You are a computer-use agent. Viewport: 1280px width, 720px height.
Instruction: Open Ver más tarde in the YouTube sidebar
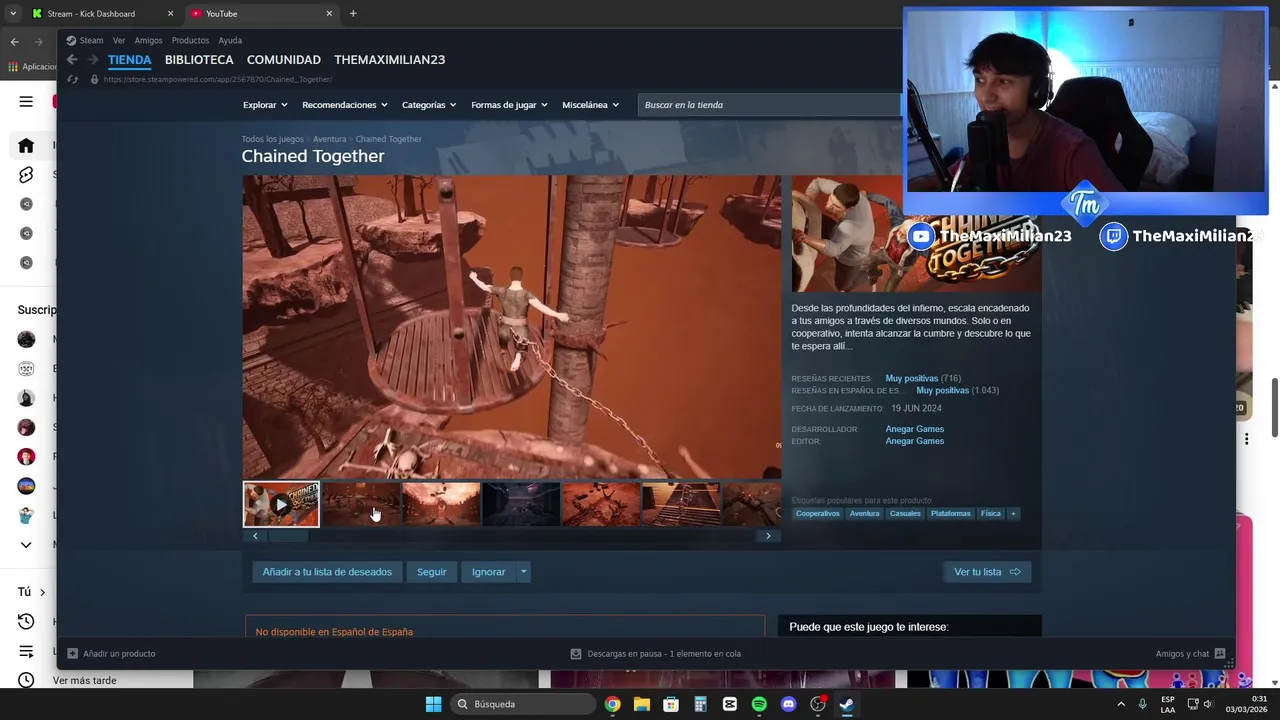click(x=84, y=680)
